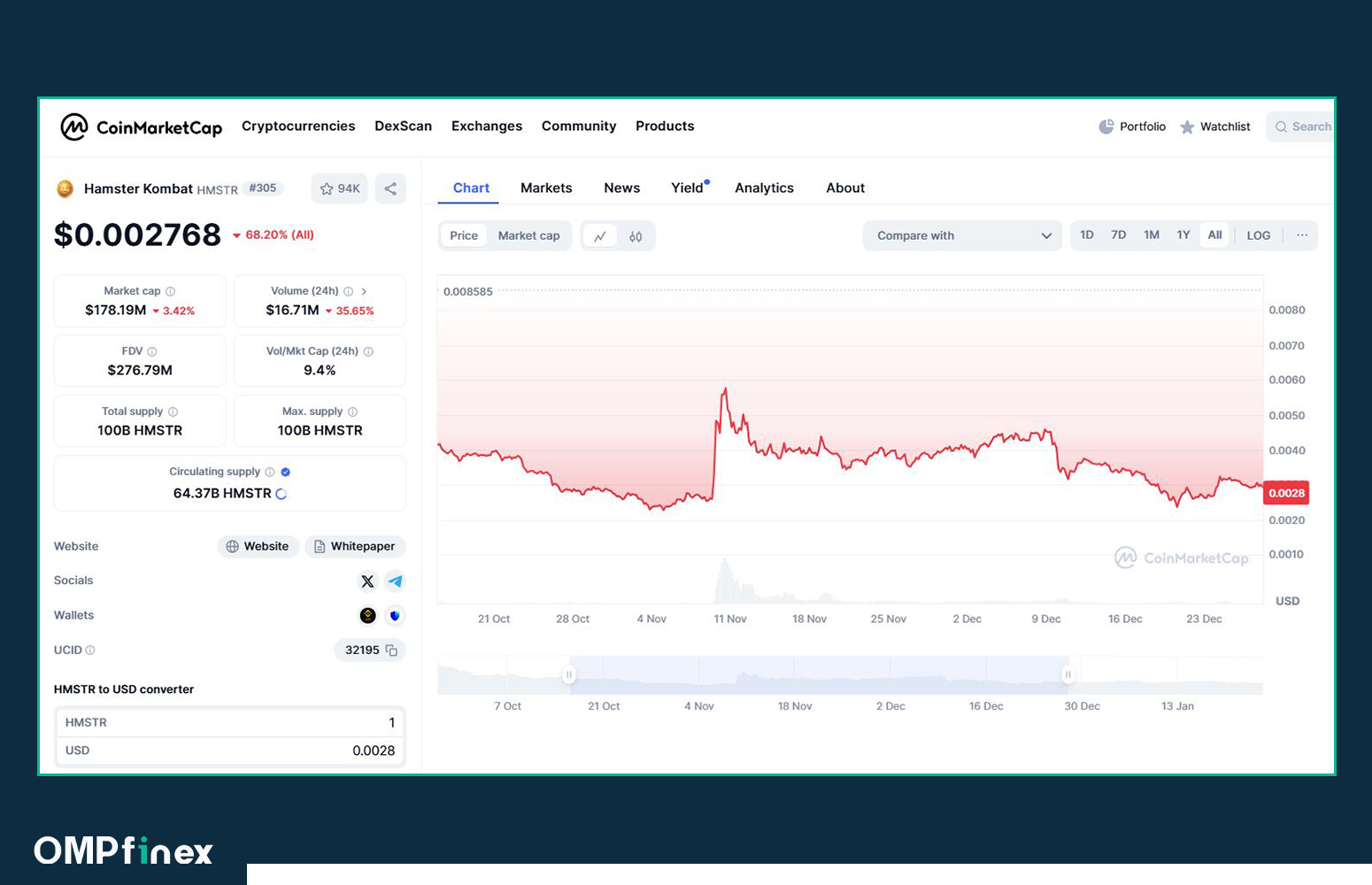Click the Vol/Mkt Cap info icon
Viewport: 1372px width, 885px height.
point(369,351)
